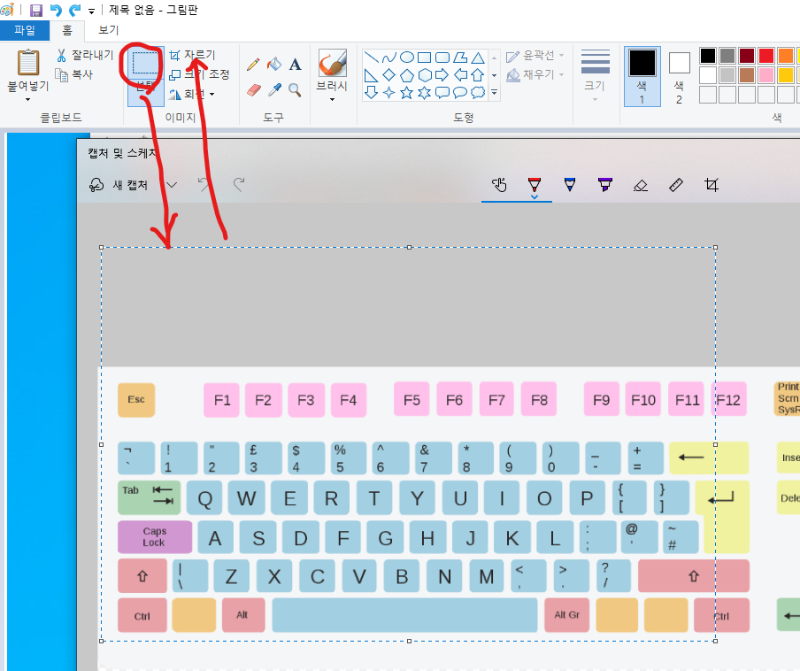Select the Color picker eyedropper tool
This screenshot has height=671, width=800.
[x=274, y=90]
